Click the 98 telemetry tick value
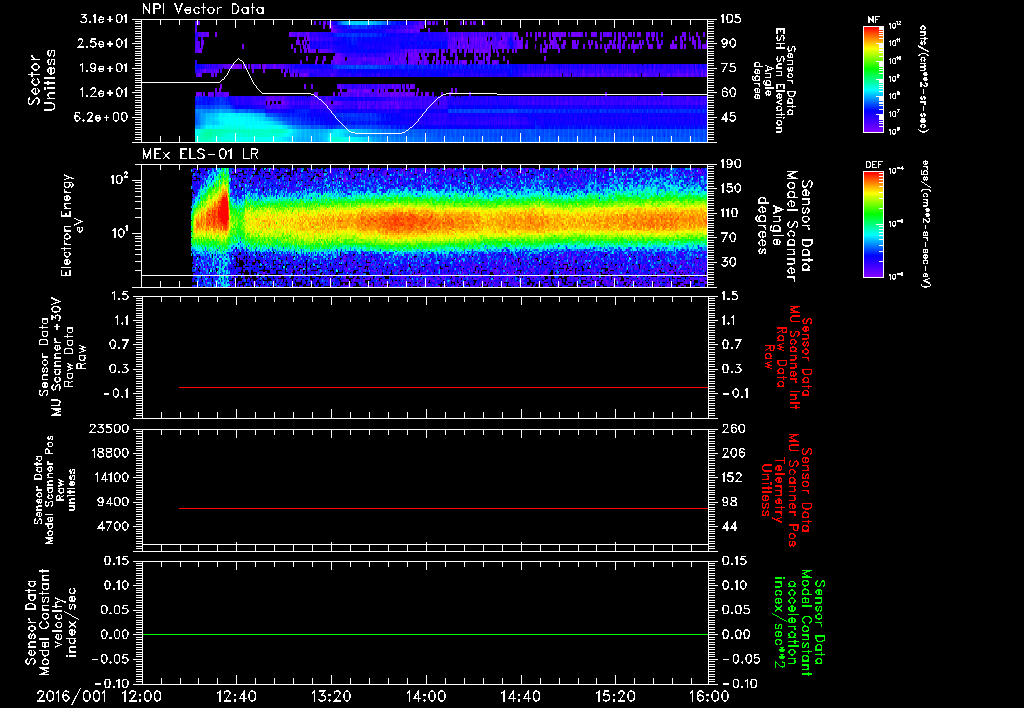1024x708 pixels. tap(728, 502)
